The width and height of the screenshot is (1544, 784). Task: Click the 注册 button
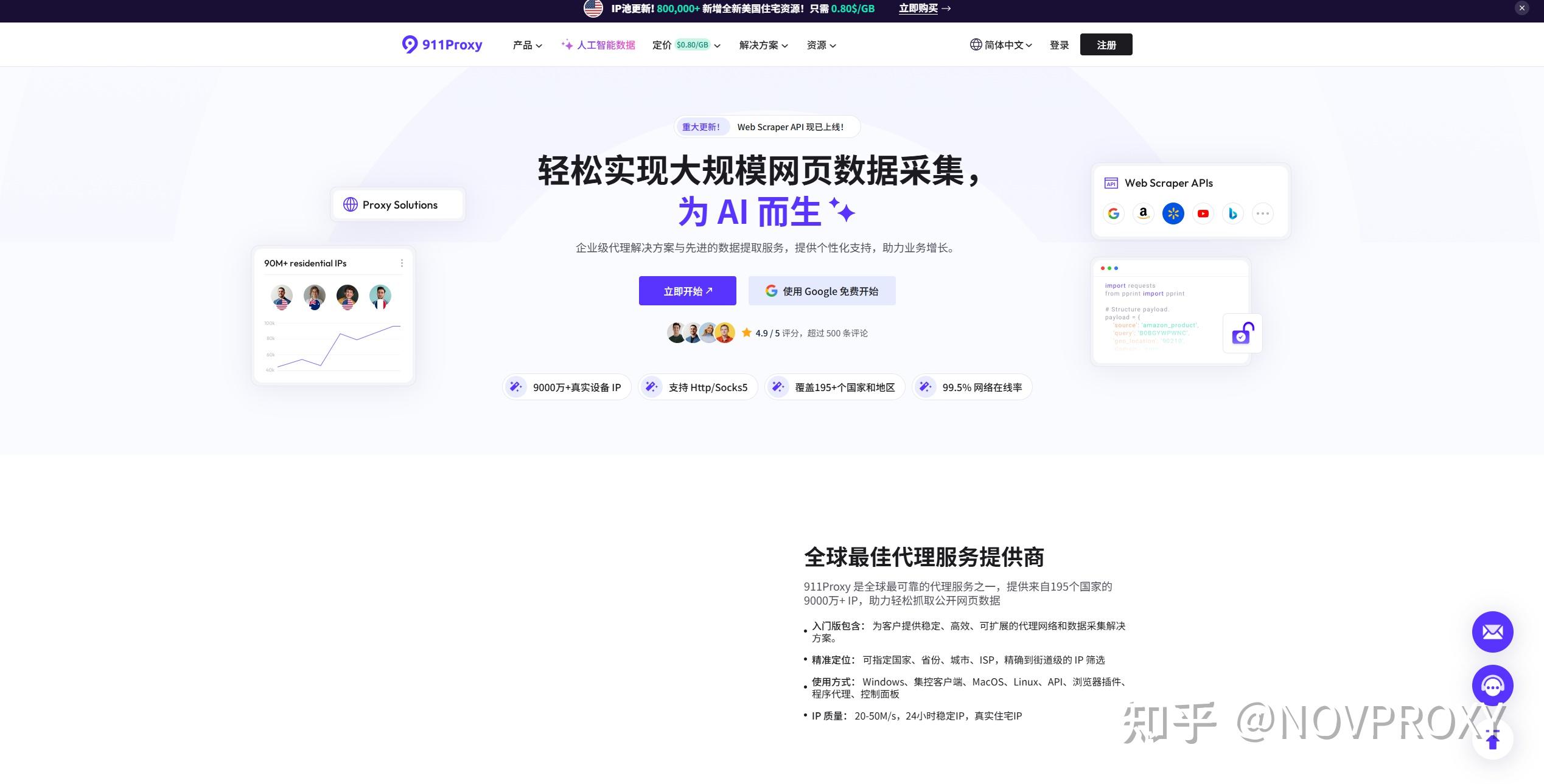[x=1106, y=44]
